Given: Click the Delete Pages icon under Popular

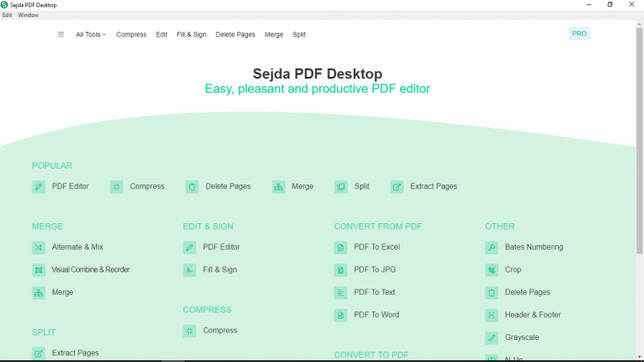Looking at the screenshot, I should coord(192,187).
